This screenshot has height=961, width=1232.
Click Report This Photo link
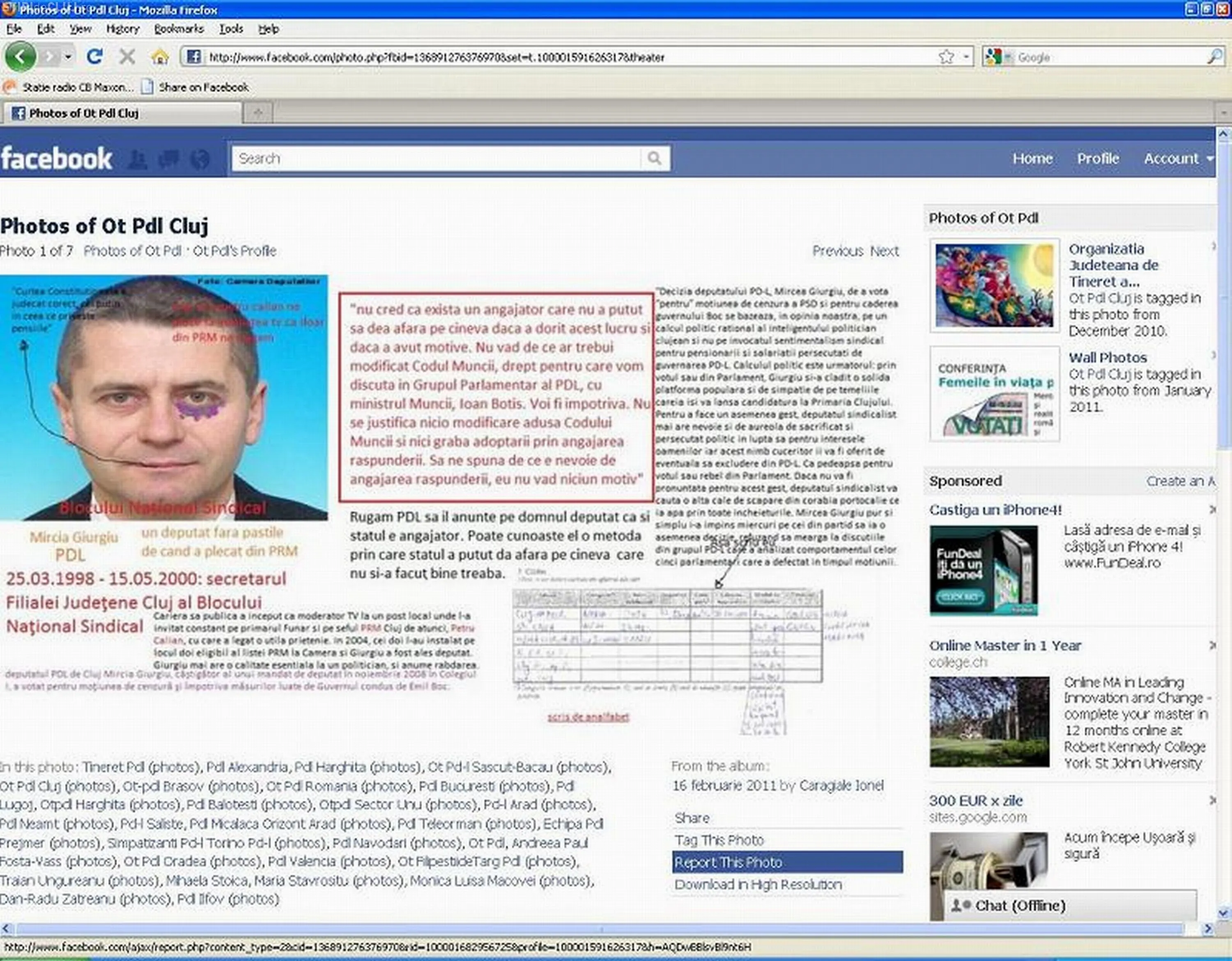[x=728, y=862]
